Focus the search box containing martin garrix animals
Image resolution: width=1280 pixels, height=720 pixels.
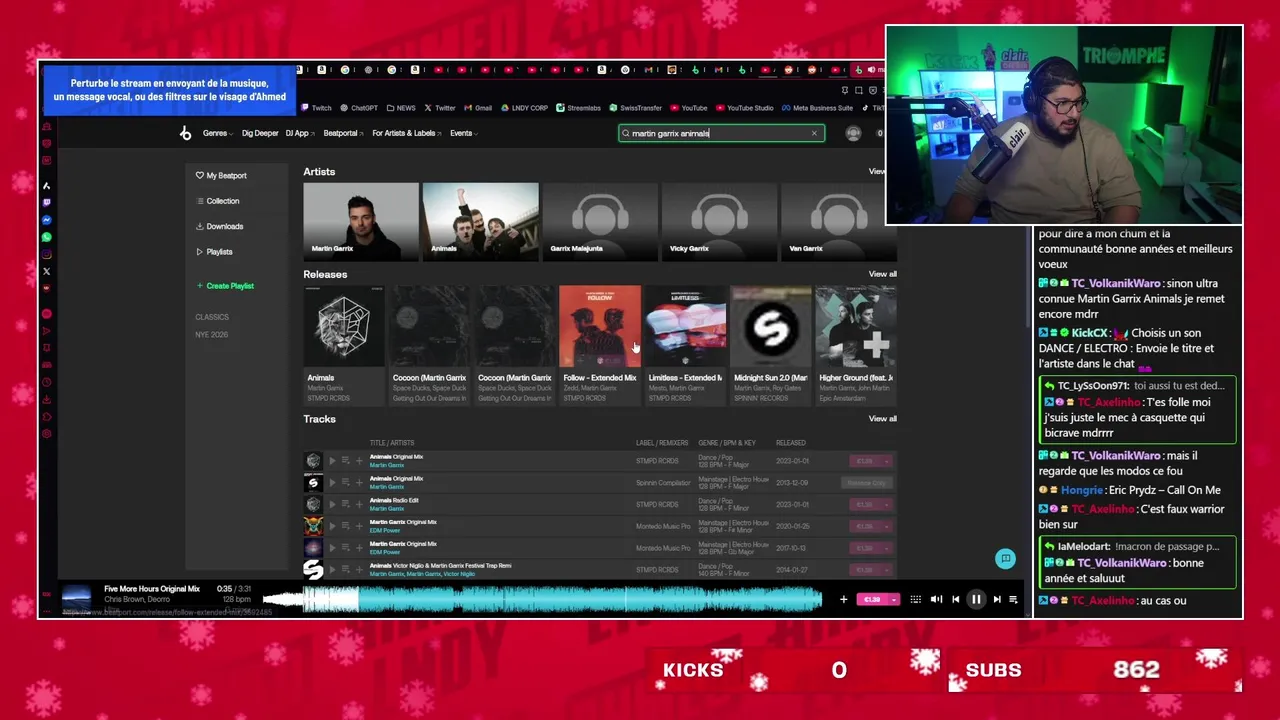coord(721,133)
